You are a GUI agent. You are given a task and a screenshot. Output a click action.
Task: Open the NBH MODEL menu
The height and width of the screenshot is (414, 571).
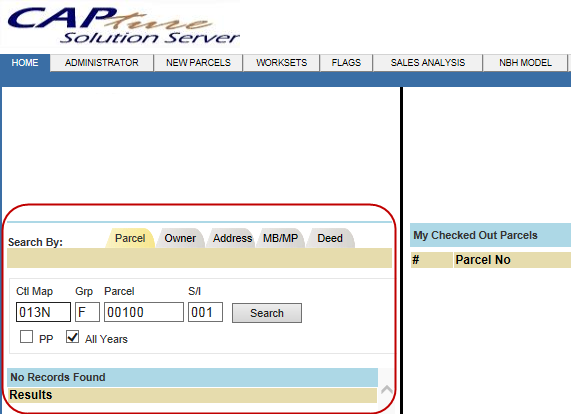525,63
